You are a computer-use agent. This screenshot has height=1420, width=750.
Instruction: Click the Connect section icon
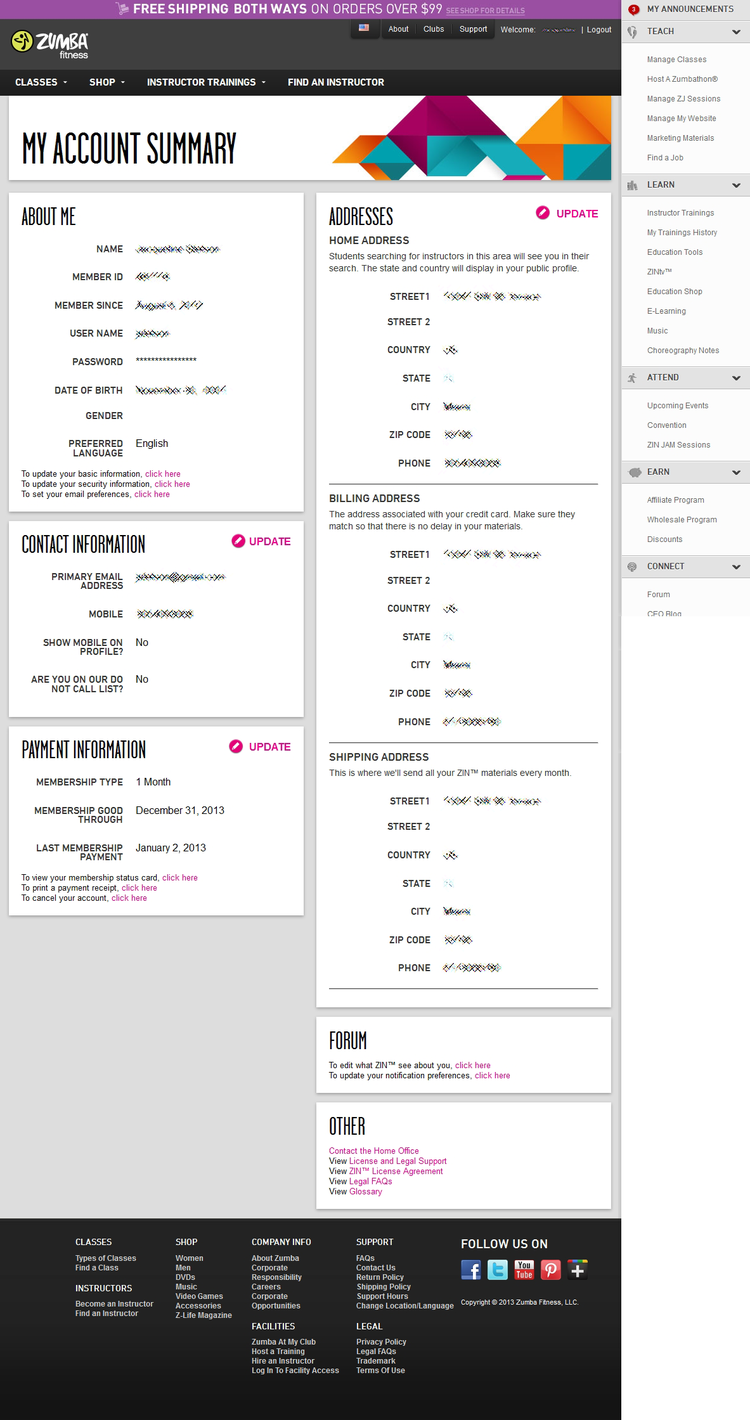[x=633, y=566]
